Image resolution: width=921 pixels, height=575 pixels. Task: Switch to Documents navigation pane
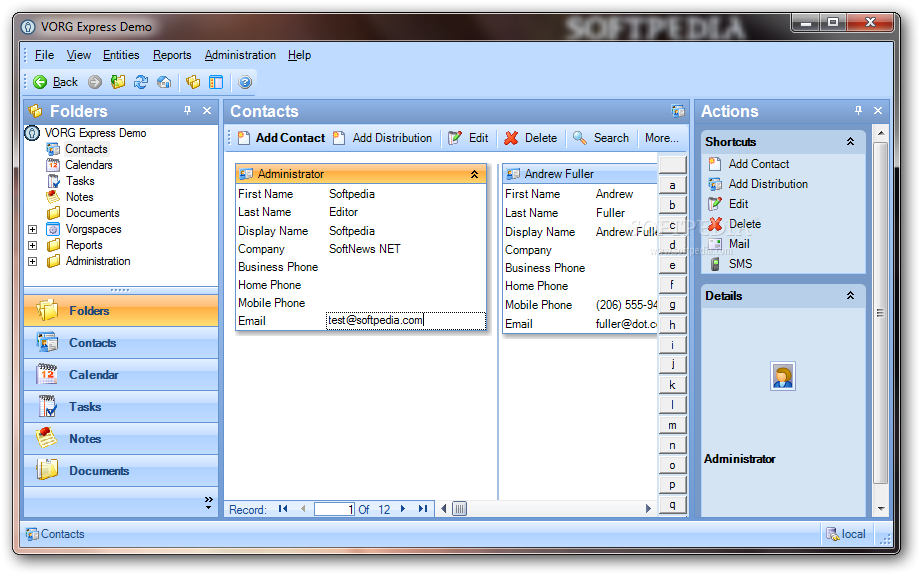click(x=121, y=470)
